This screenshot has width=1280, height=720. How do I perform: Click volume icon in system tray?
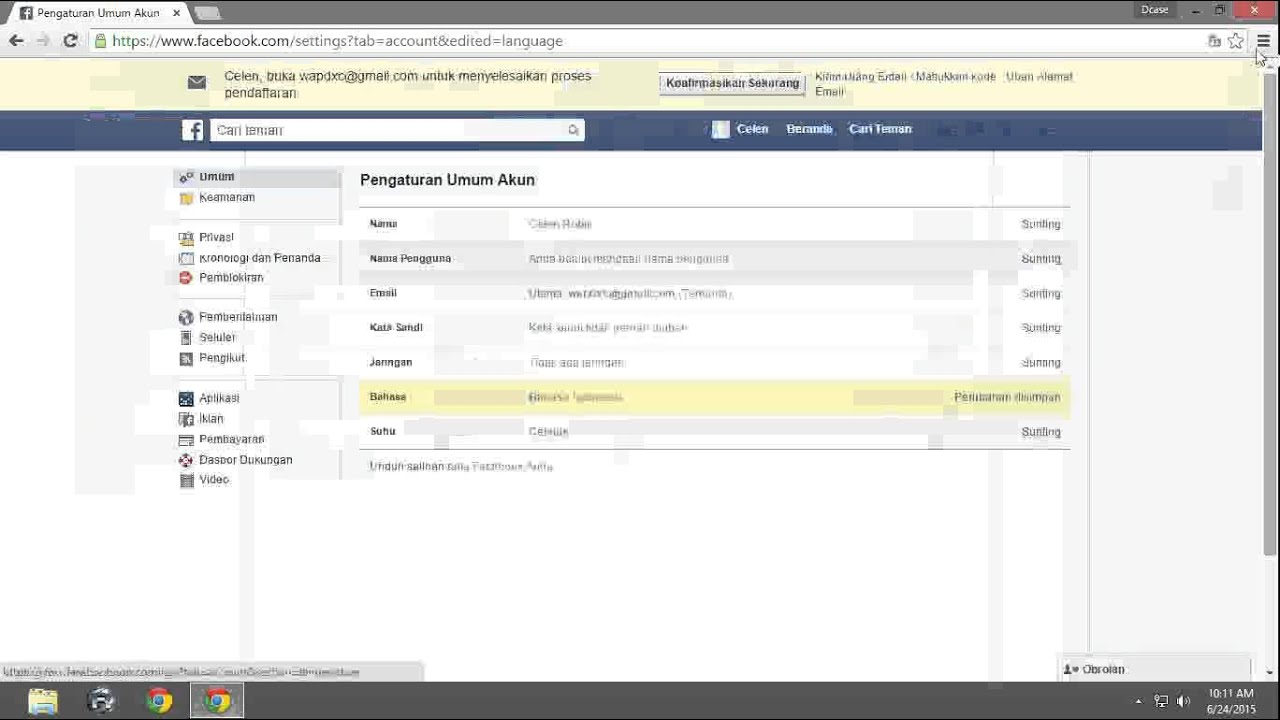click(1184, 701)
